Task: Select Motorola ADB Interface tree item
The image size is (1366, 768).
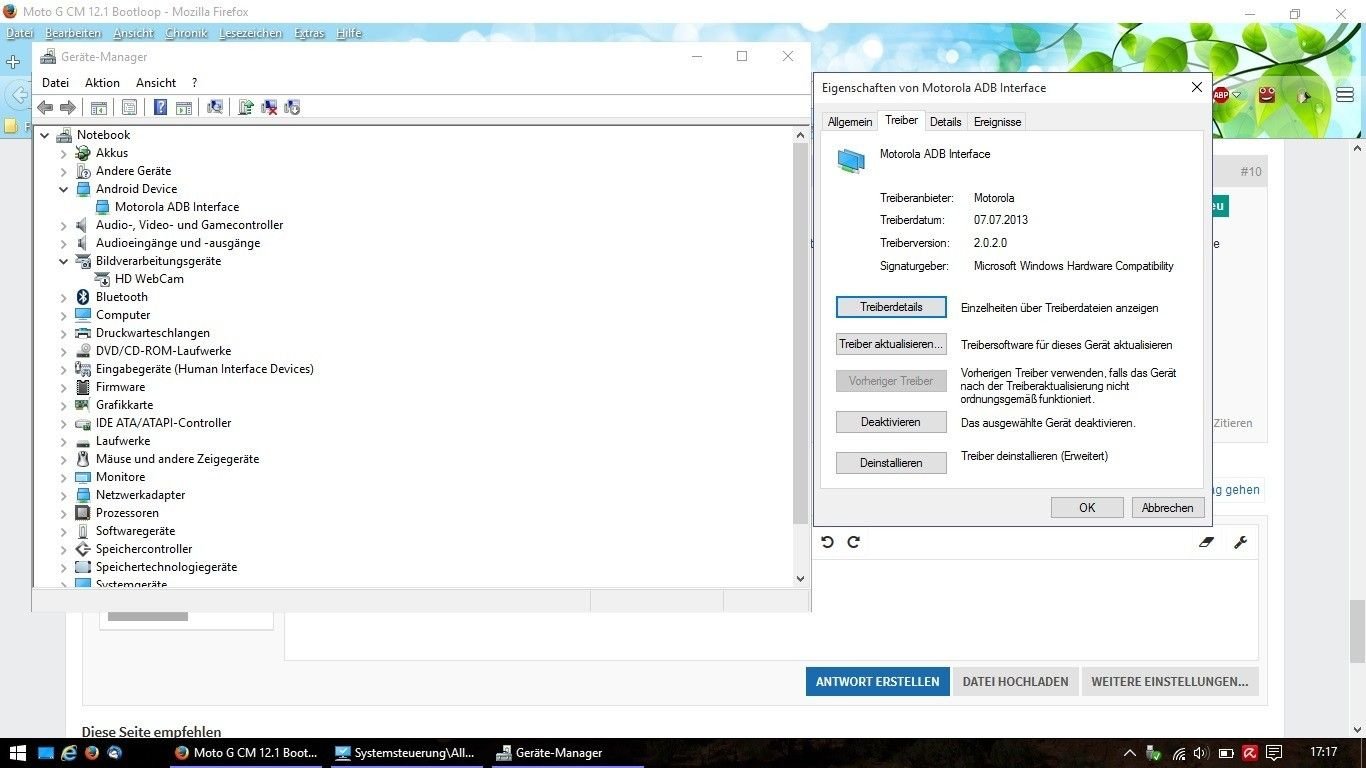Action: point(176,207)
